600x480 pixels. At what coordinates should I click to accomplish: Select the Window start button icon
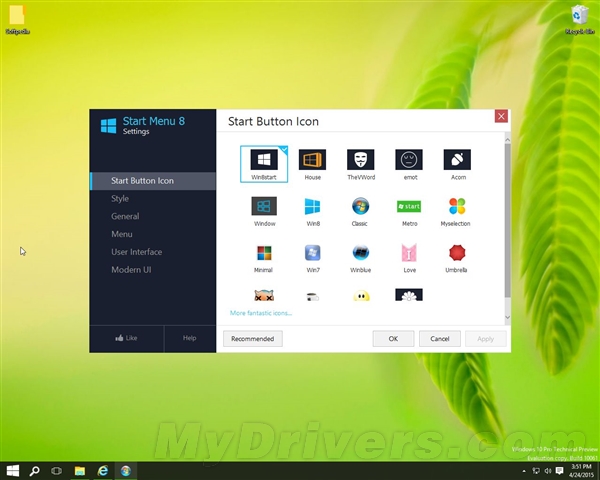[264, 211]
